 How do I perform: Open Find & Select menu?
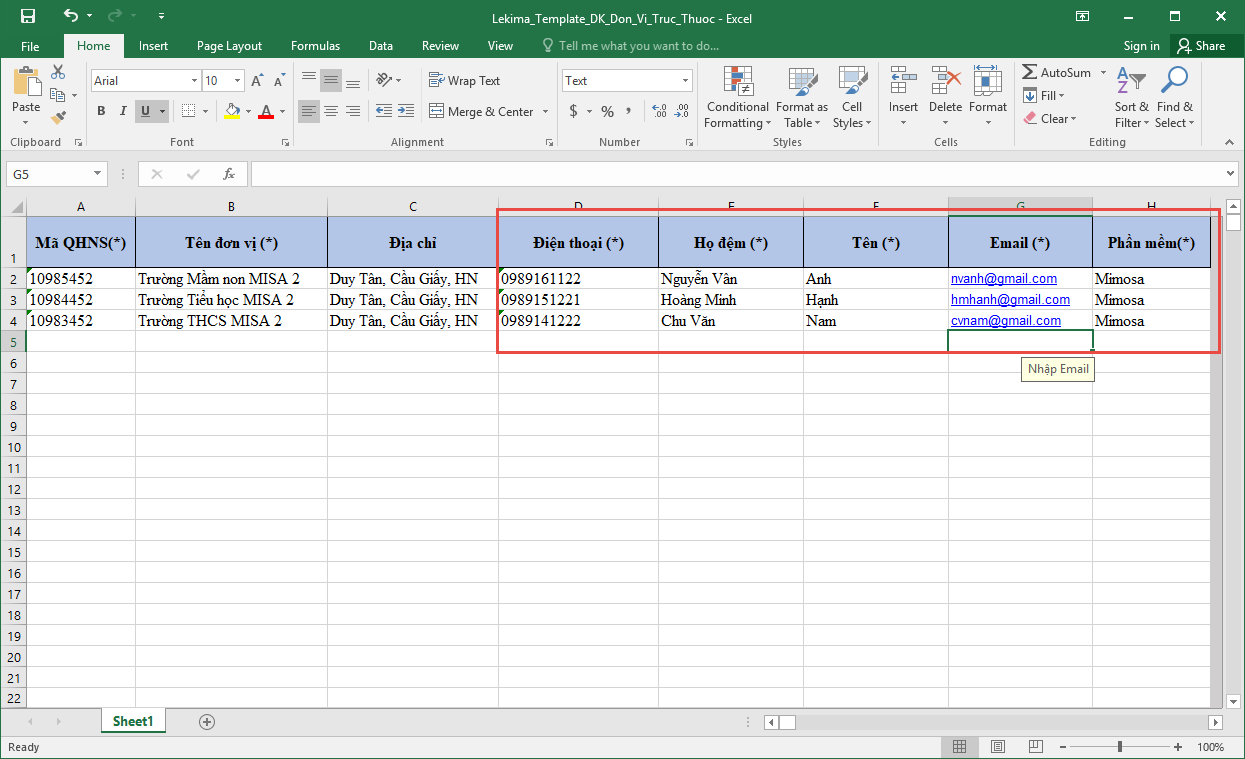point(1174,98)
